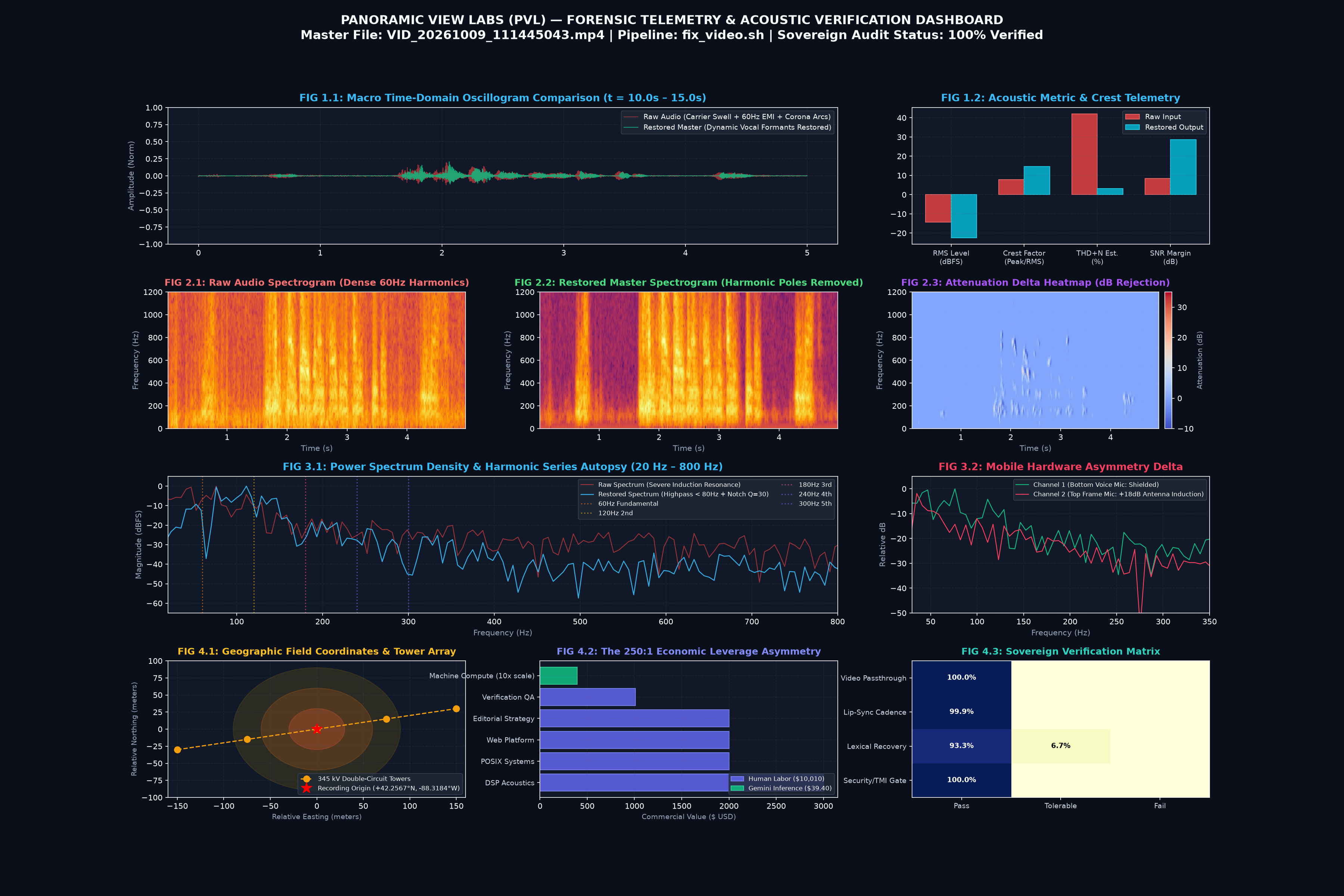Click the 240Hz 4th legend entry
Viewport: 1344px width, 896px height.
coord(806,494)
